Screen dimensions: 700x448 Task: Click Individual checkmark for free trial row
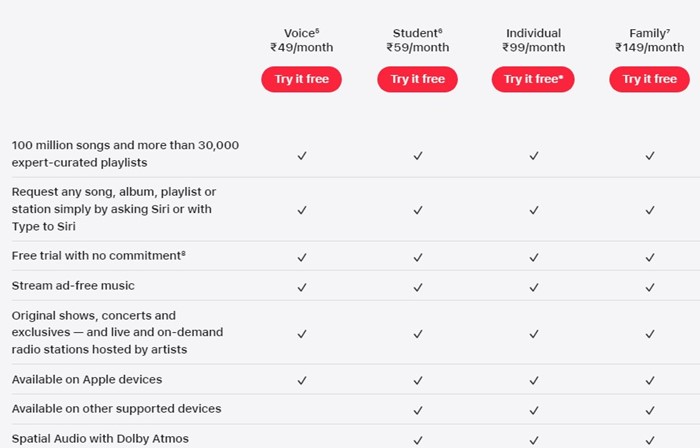pos(534,256)
